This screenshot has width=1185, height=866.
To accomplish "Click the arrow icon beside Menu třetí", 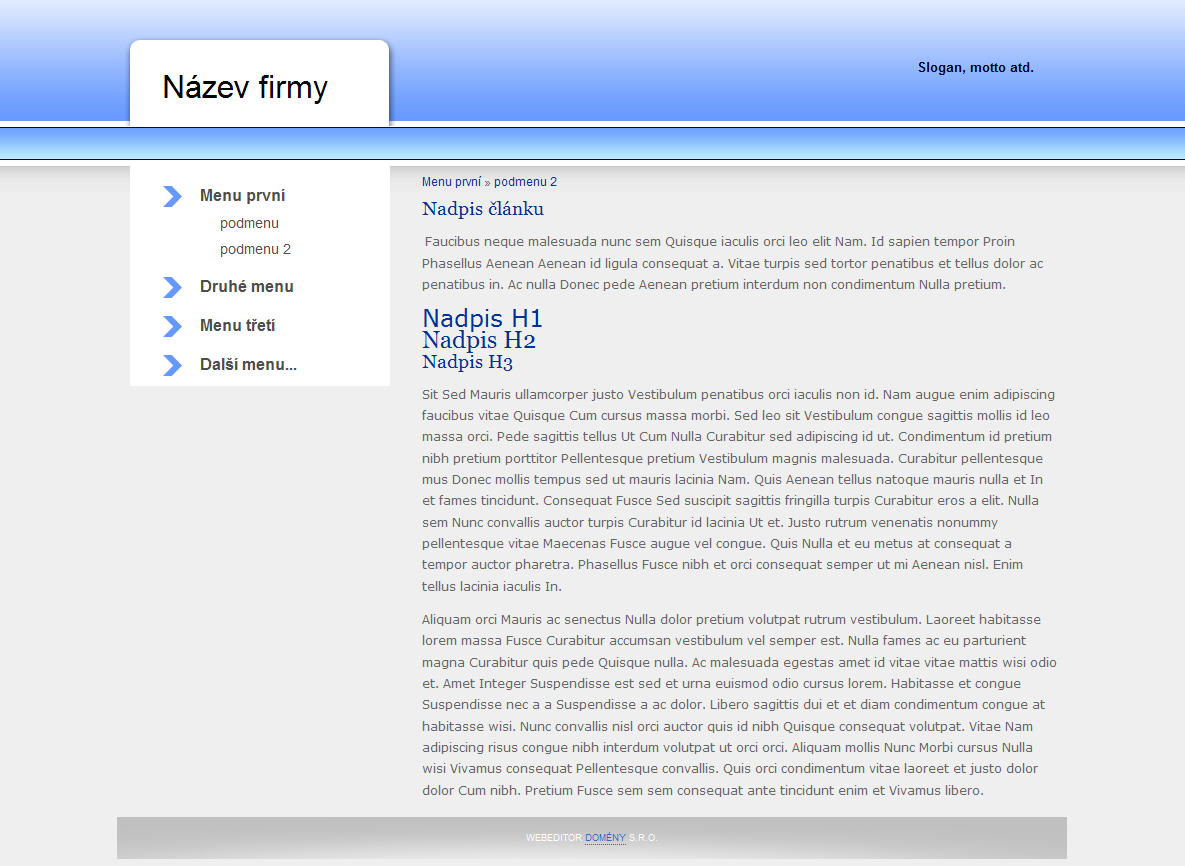I will click(x=172, y=326).
